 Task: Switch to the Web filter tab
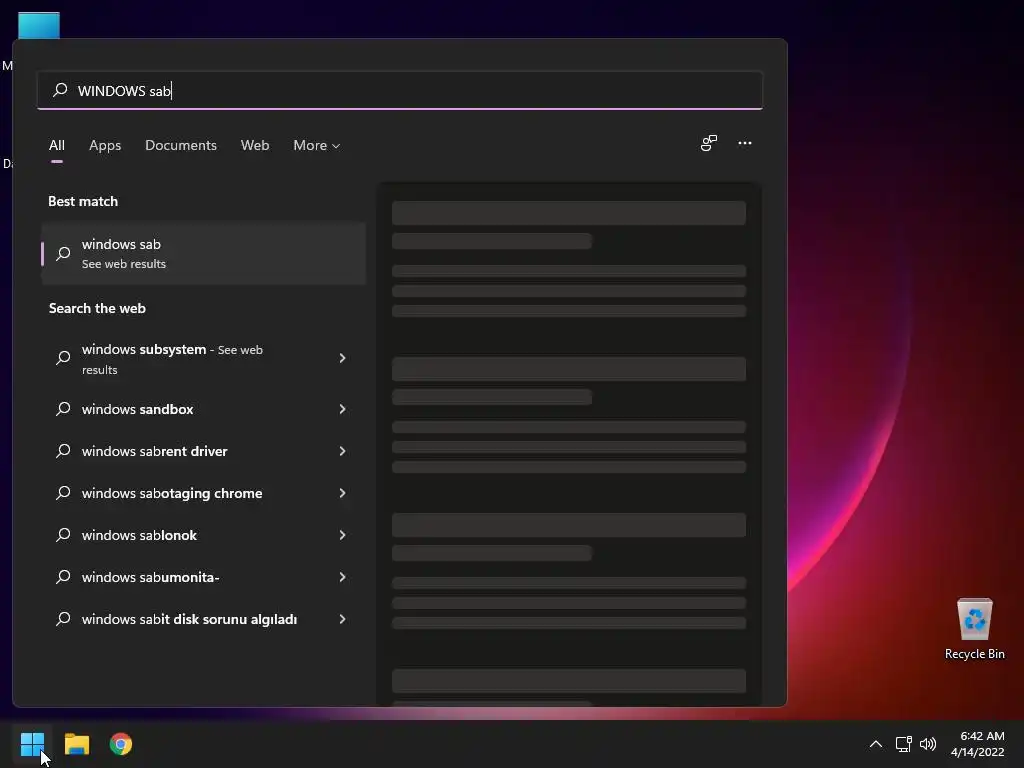pyautogui.click(x=255, y=145)
